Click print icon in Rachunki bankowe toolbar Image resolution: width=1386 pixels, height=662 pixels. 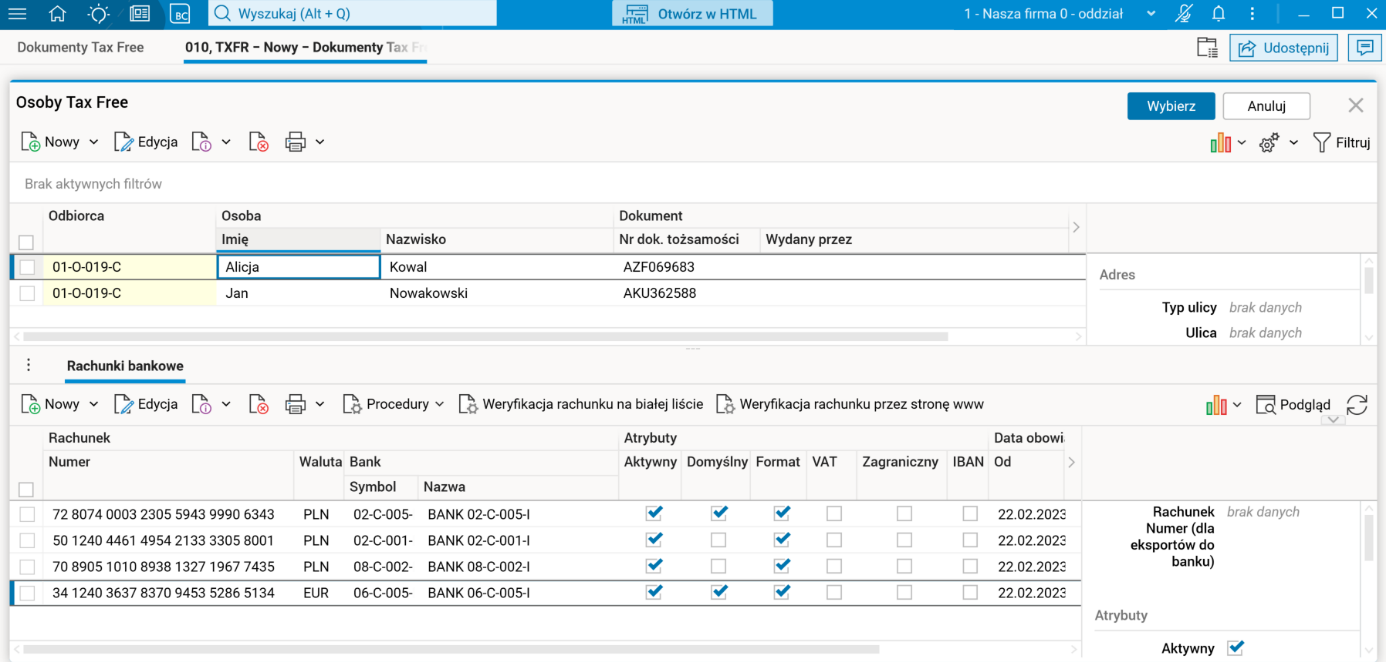point(295,404)
